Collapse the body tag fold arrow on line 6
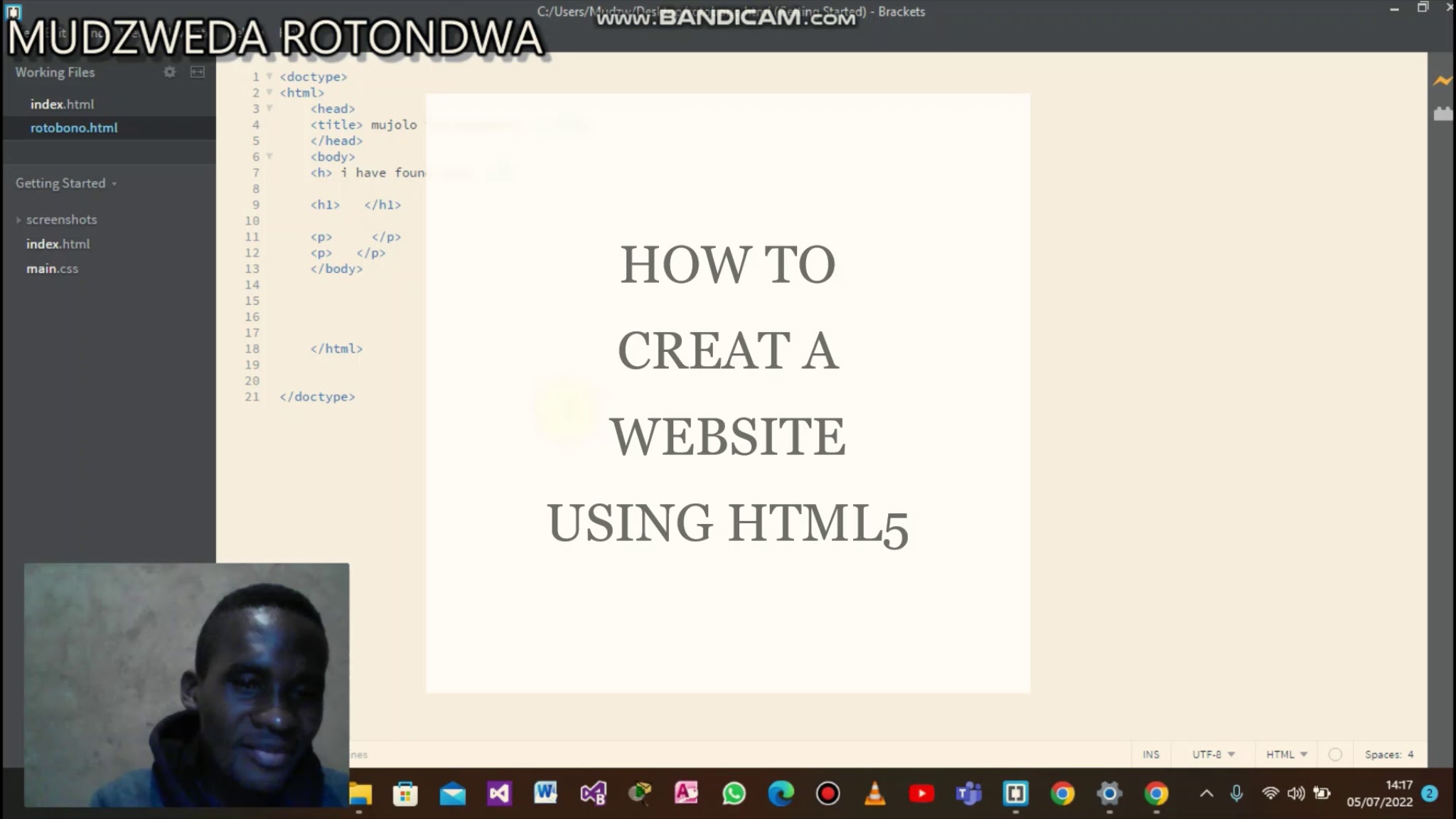 269,156
